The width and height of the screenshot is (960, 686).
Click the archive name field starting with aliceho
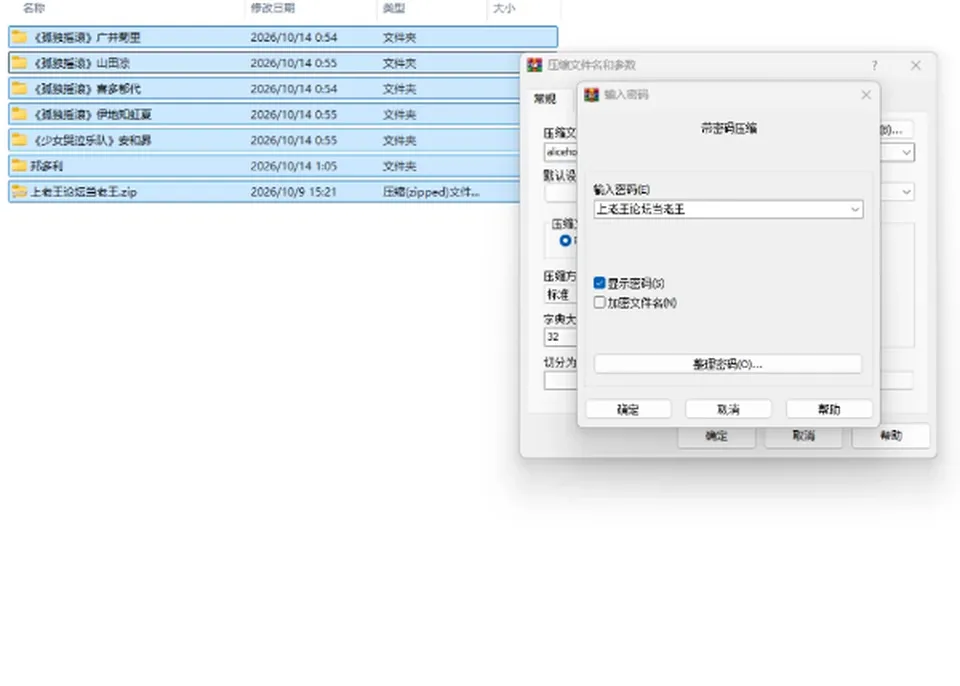point(561,153)
